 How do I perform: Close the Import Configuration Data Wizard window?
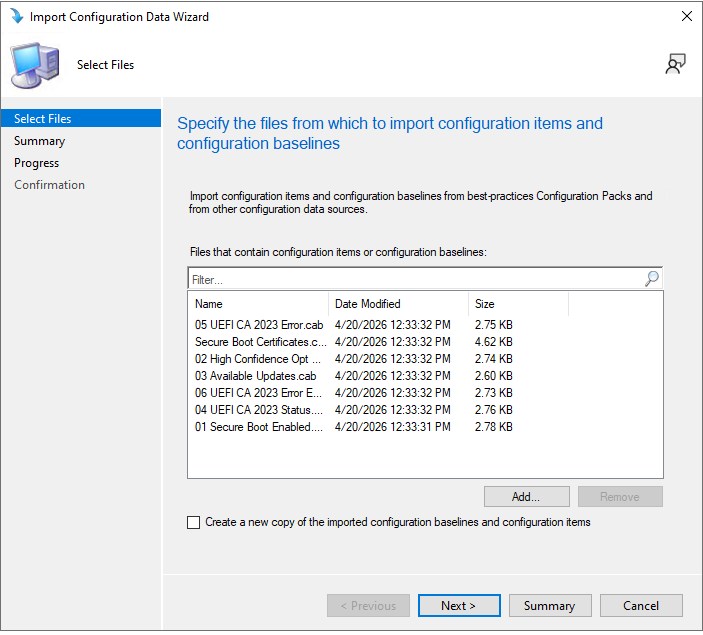686,17
